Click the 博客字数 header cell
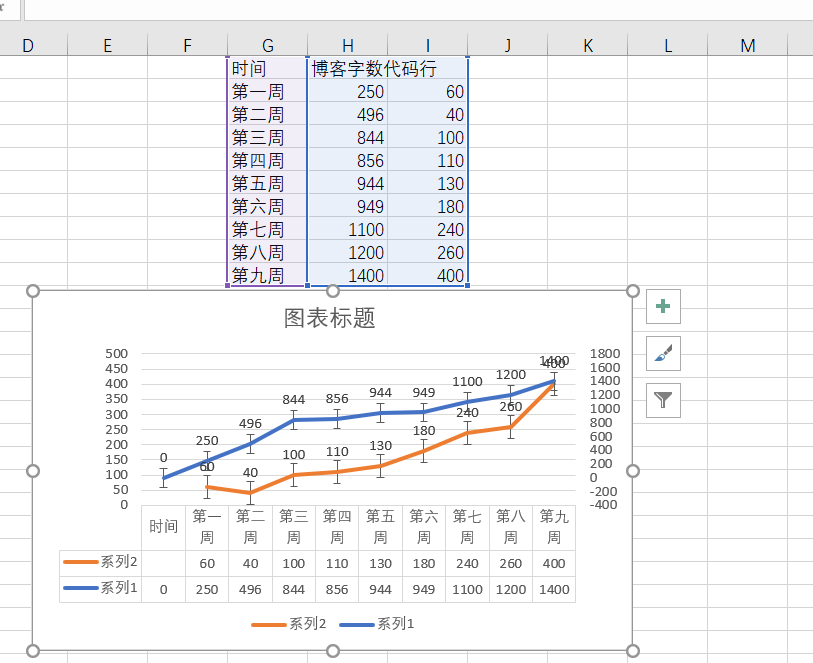The height and width of the screenshot is (663, 813). (x=347, y=68)
